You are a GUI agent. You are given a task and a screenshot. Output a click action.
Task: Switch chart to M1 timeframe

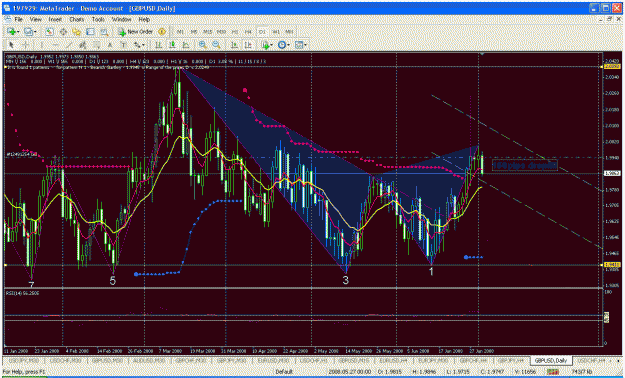click(180, 32)
